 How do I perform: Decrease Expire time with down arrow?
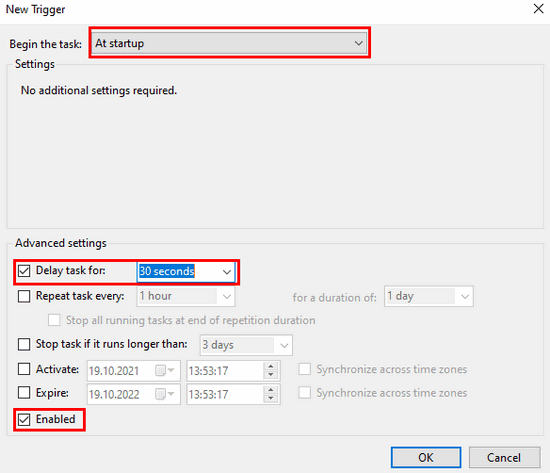click(x=271, y=398)
